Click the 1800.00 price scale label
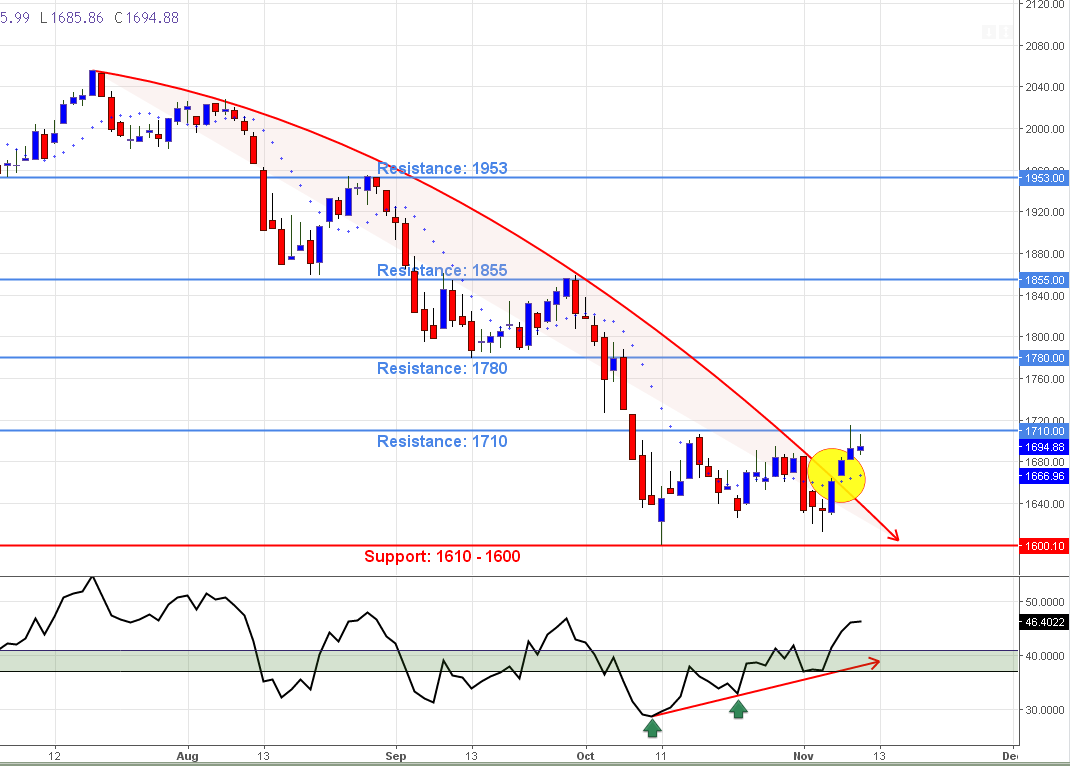 tap(1044, 337)
